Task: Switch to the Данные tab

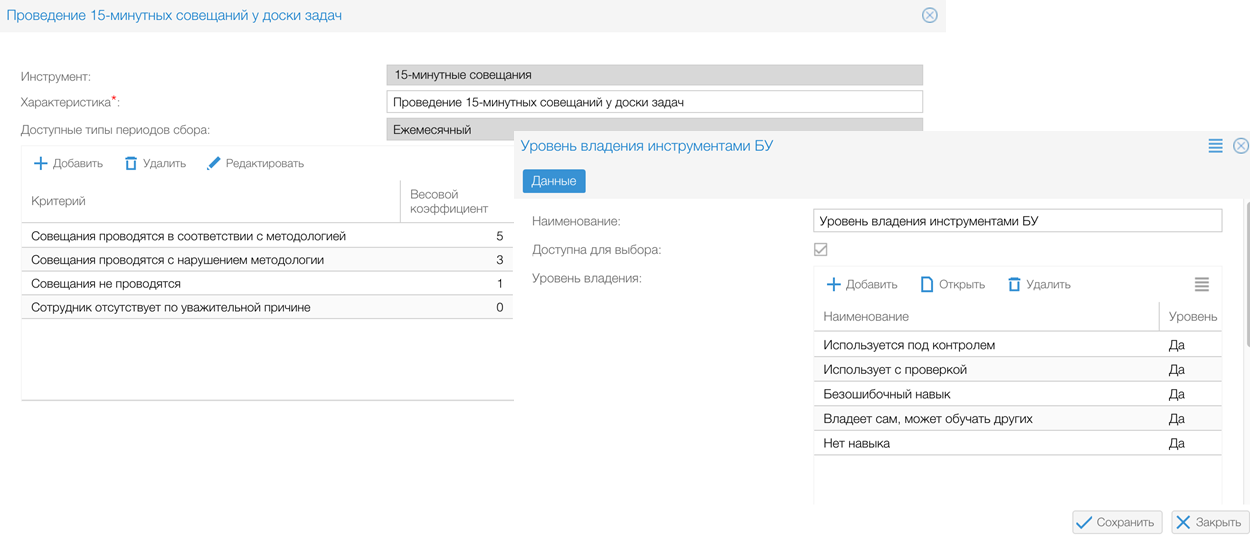Action: coord(553,181)
